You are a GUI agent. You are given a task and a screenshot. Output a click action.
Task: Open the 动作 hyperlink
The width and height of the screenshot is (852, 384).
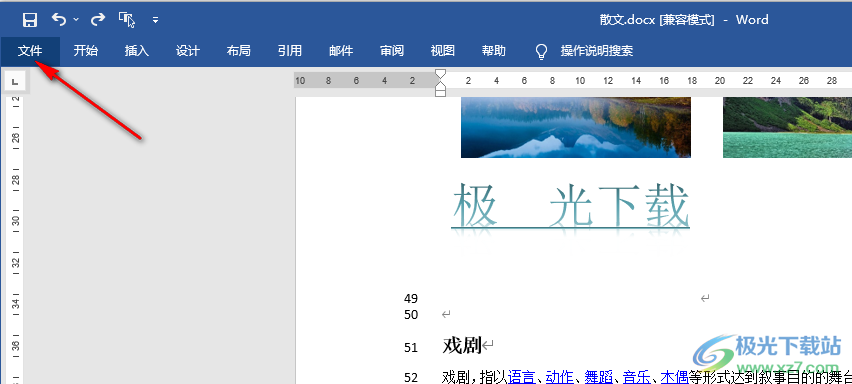click(560, 376)
